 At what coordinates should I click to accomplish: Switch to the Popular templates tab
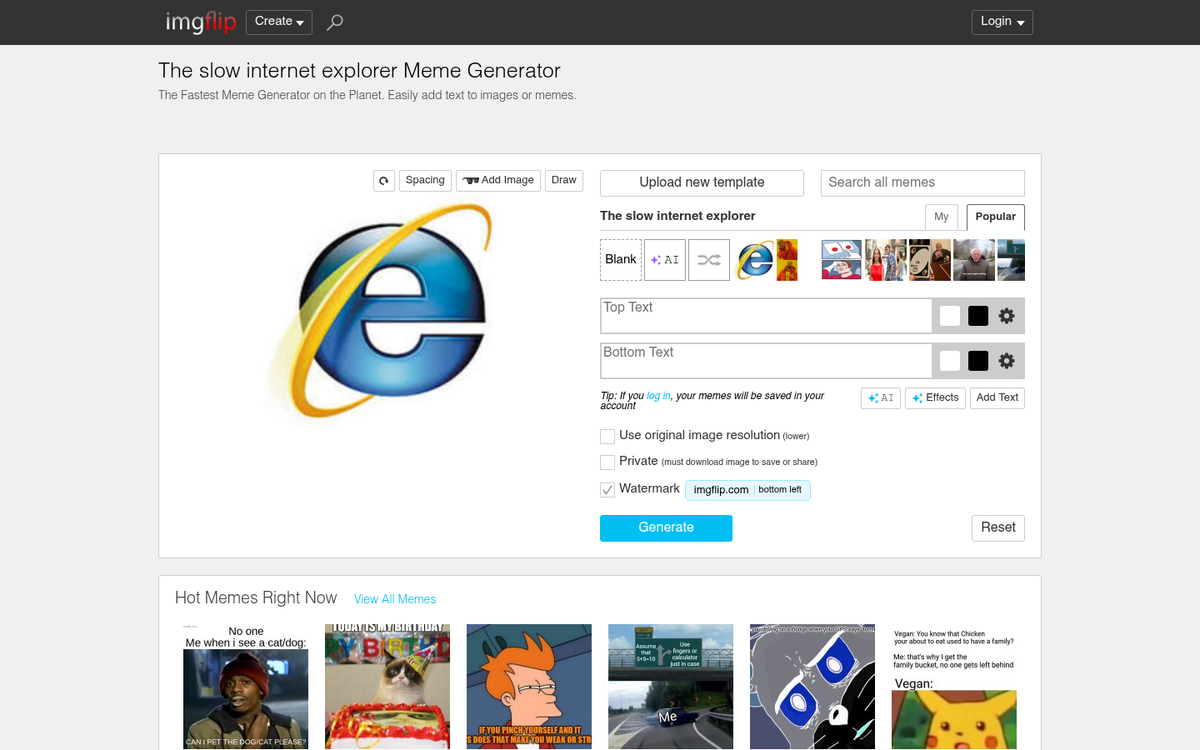click(x=995, y=217)
